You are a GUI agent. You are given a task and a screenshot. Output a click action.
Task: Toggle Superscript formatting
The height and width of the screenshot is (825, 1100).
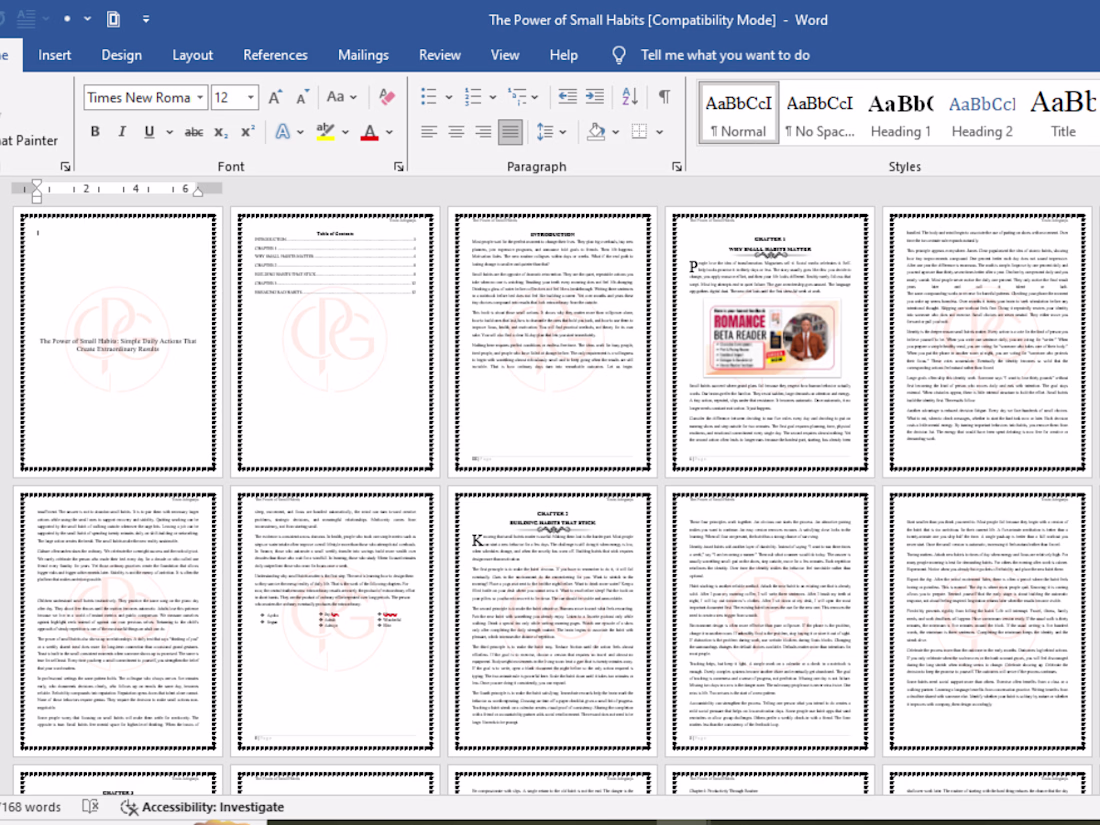click(x=248, y=131)
